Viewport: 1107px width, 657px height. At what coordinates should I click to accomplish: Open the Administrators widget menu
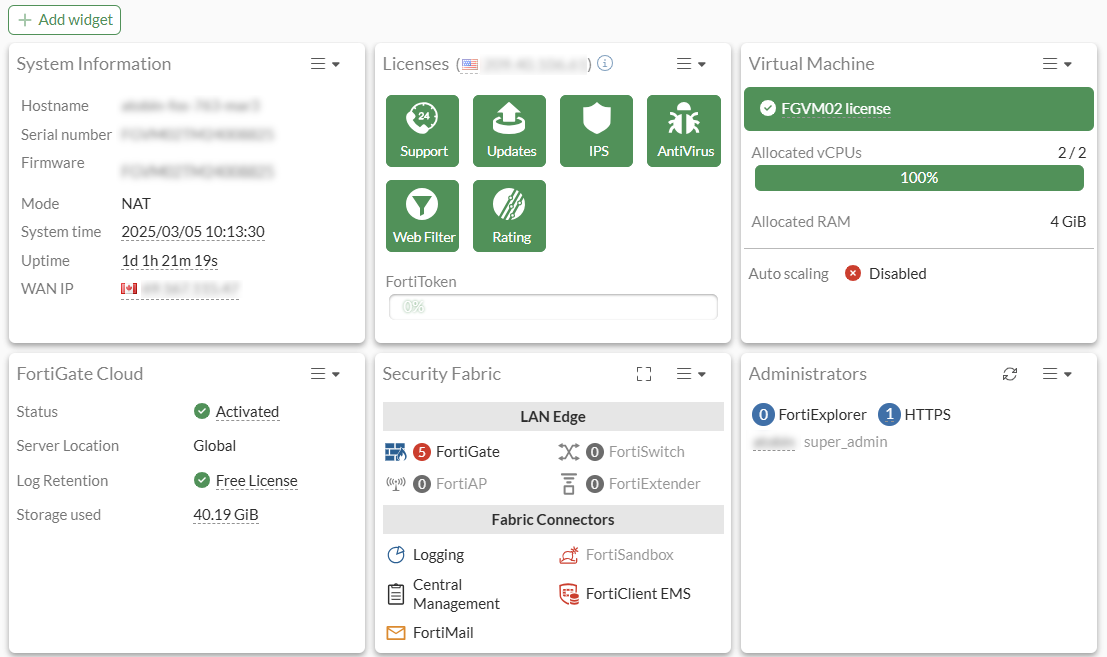(1057, 374)
